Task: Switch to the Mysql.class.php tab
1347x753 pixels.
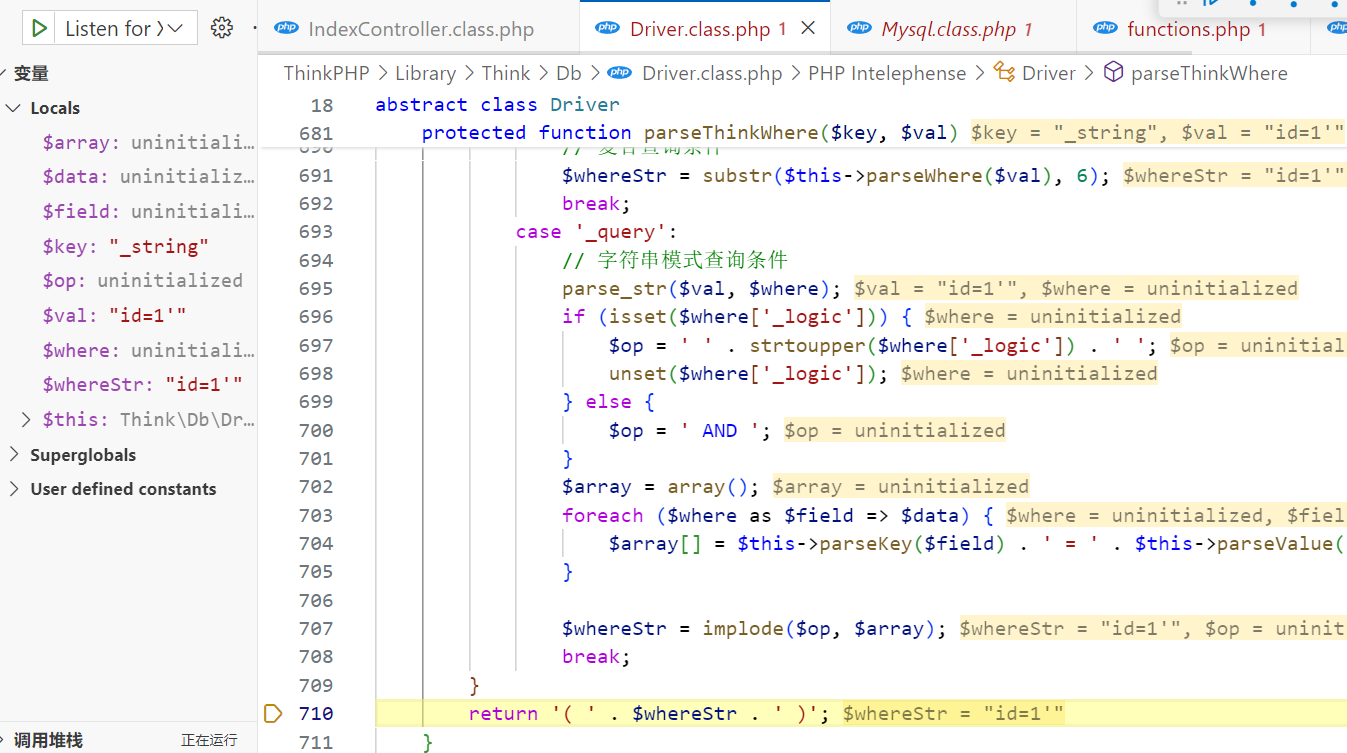Action: (x=947, y=30)
